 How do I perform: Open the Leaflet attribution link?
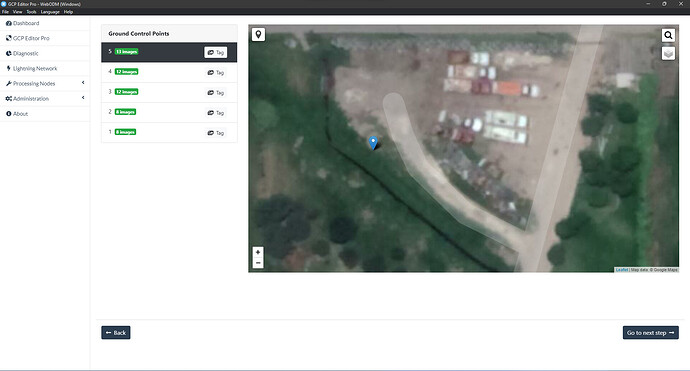[x=622, y=270]
